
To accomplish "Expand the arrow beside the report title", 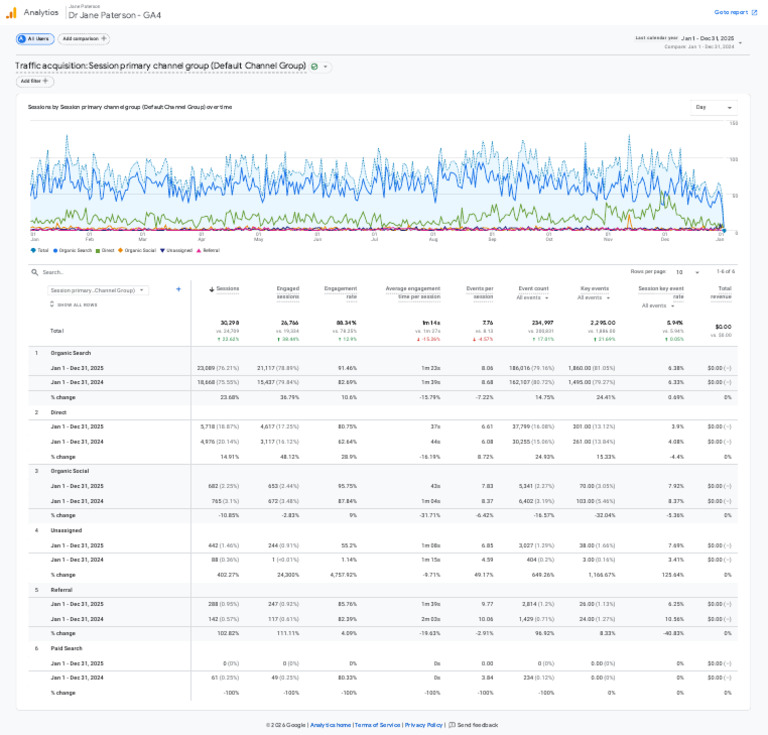I will click(x=325, y=66).
